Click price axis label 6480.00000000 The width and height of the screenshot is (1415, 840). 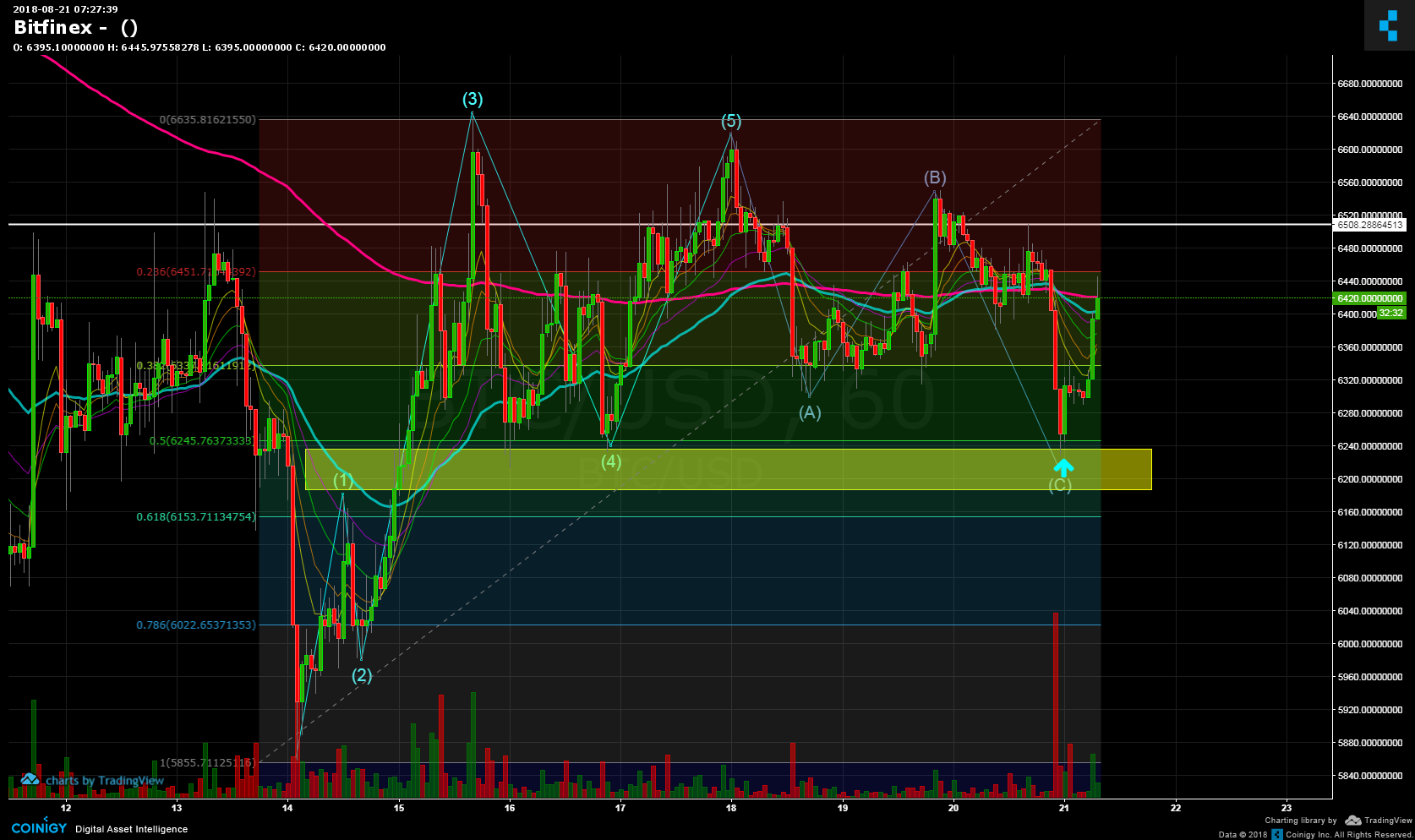pos(1369,248)
